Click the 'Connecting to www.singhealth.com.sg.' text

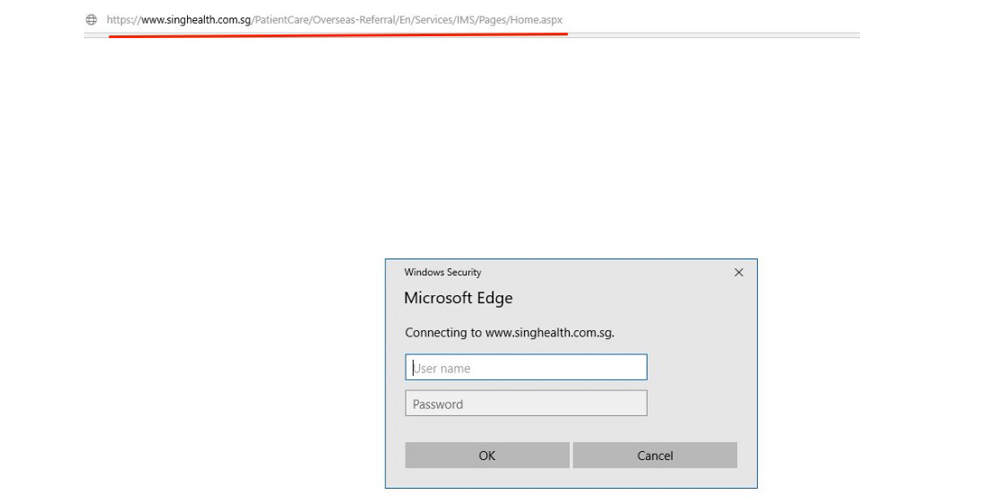click(510, 332)
